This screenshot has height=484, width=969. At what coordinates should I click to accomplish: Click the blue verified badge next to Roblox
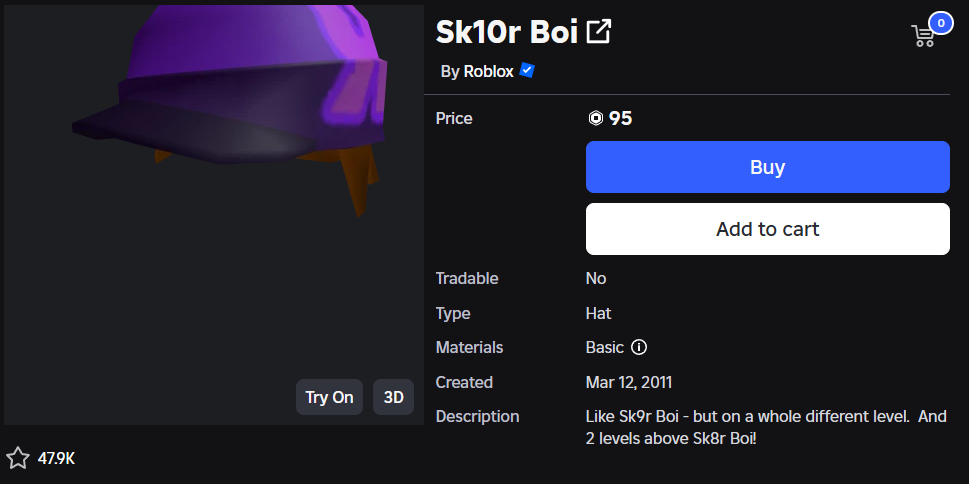[527, 71]
